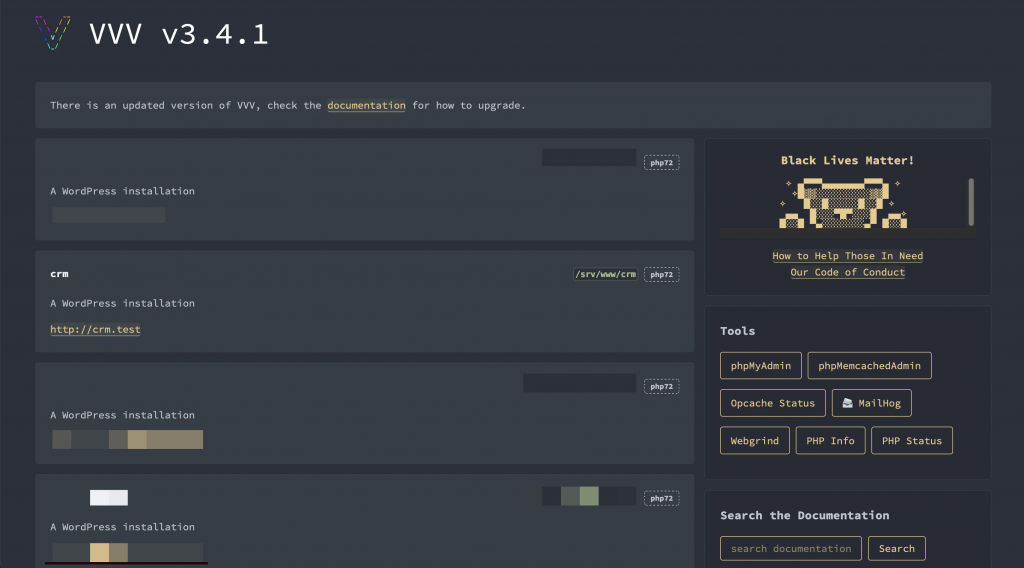Click the php72 badge on crm site
The width and height of the screenshot is (1024, 568).
(661, 274)
